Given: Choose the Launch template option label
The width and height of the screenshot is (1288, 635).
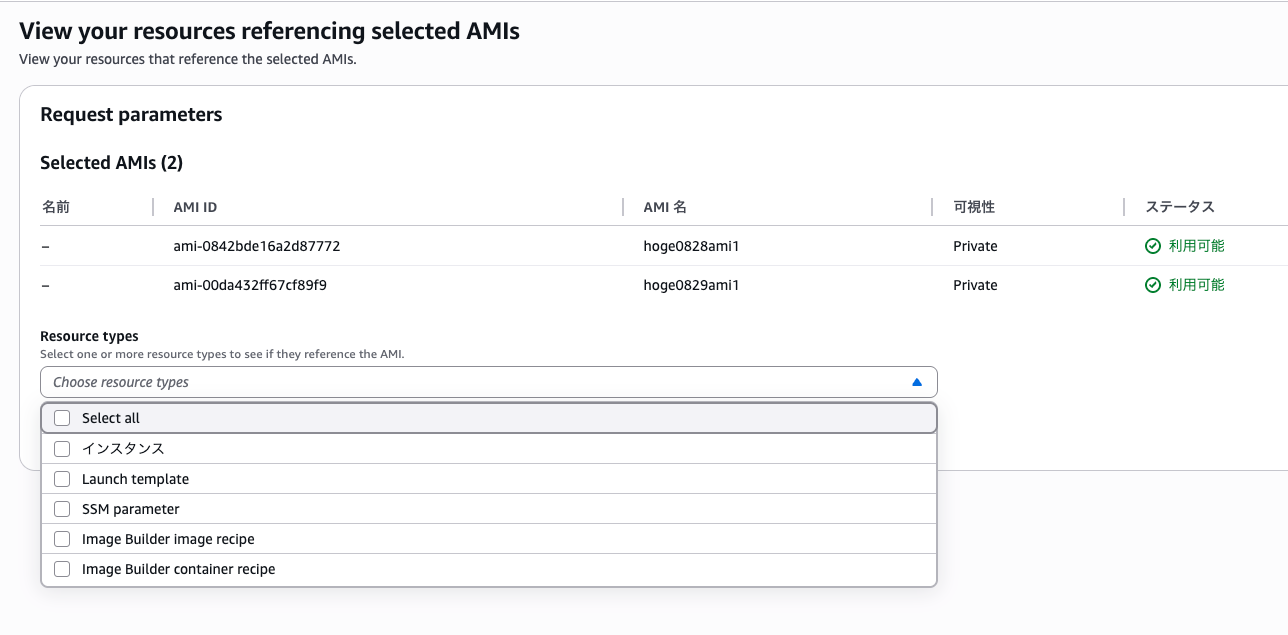Looking at the screenshot, I should point(135,479).
